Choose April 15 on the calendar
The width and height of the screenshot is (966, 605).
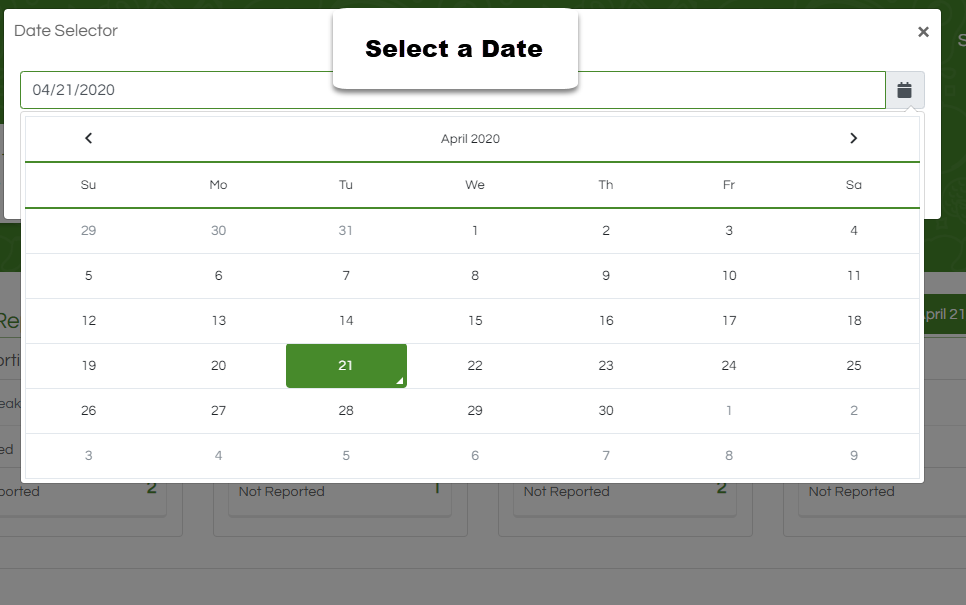coord(475,321)
